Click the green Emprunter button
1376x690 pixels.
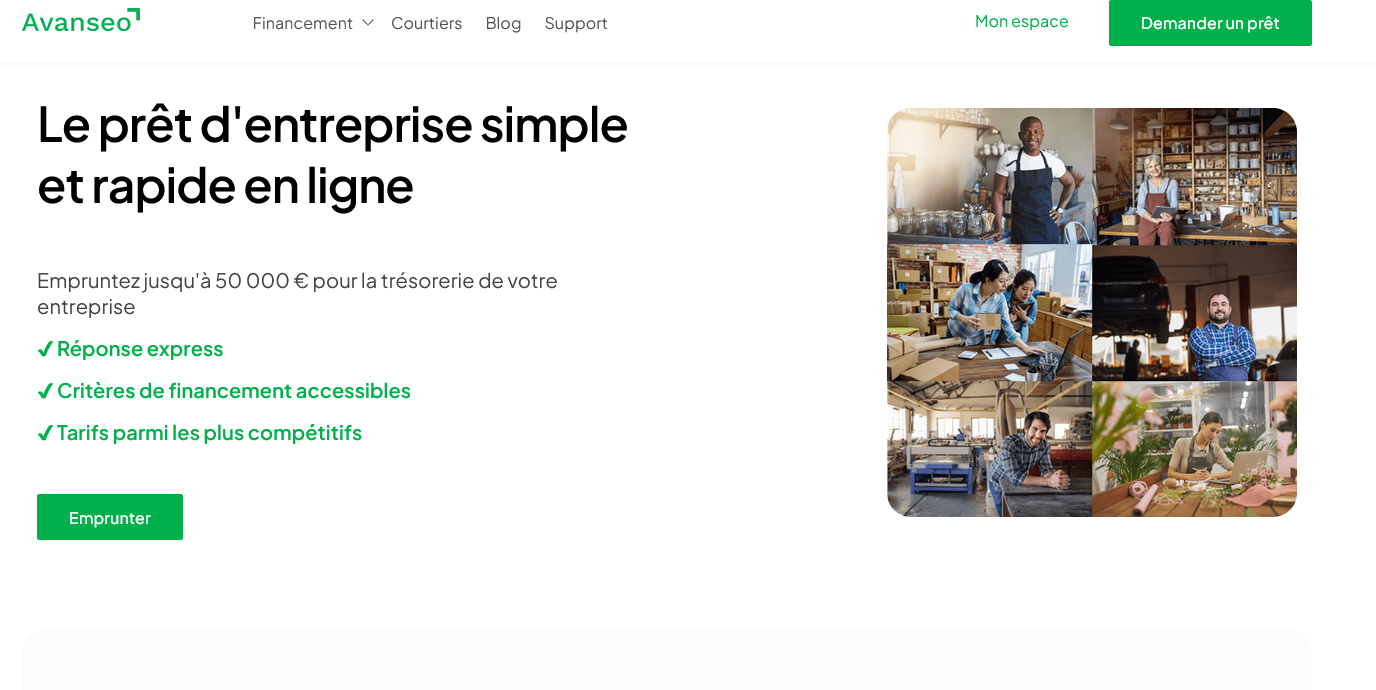[110, 517]
